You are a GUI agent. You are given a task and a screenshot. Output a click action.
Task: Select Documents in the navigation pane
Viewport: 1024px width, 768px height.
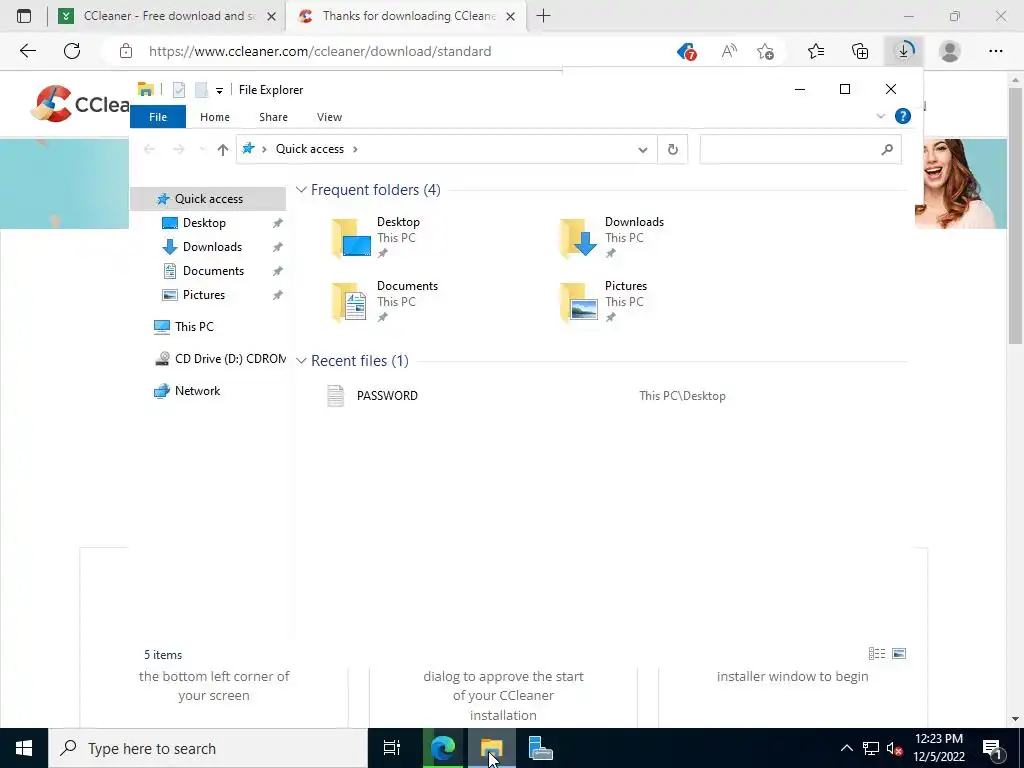[x=213, y=271]
